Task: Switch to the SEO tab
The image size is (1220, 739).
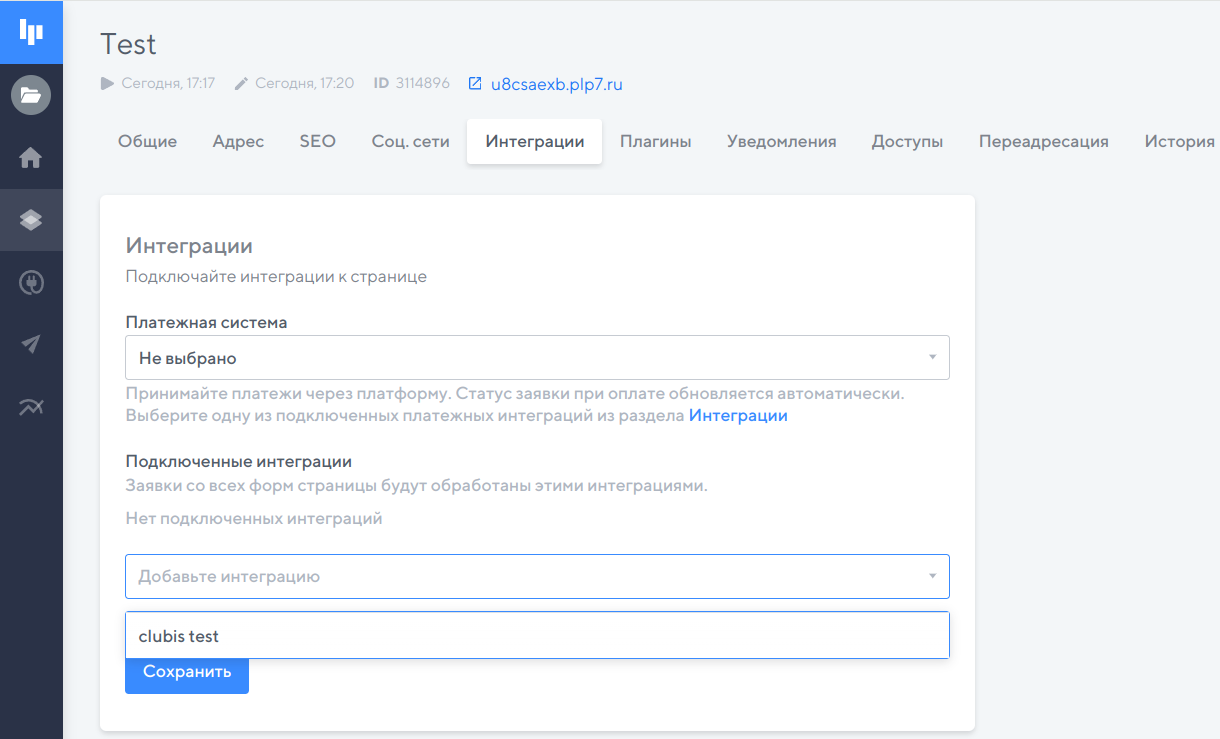Action: coord(317,141)
